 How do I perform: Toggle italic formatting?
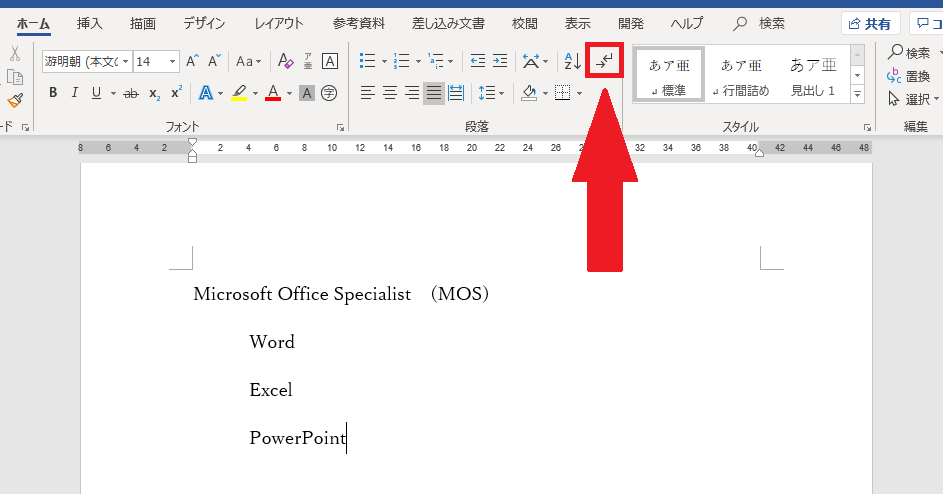pyautogui.click(x=75, y=93)
